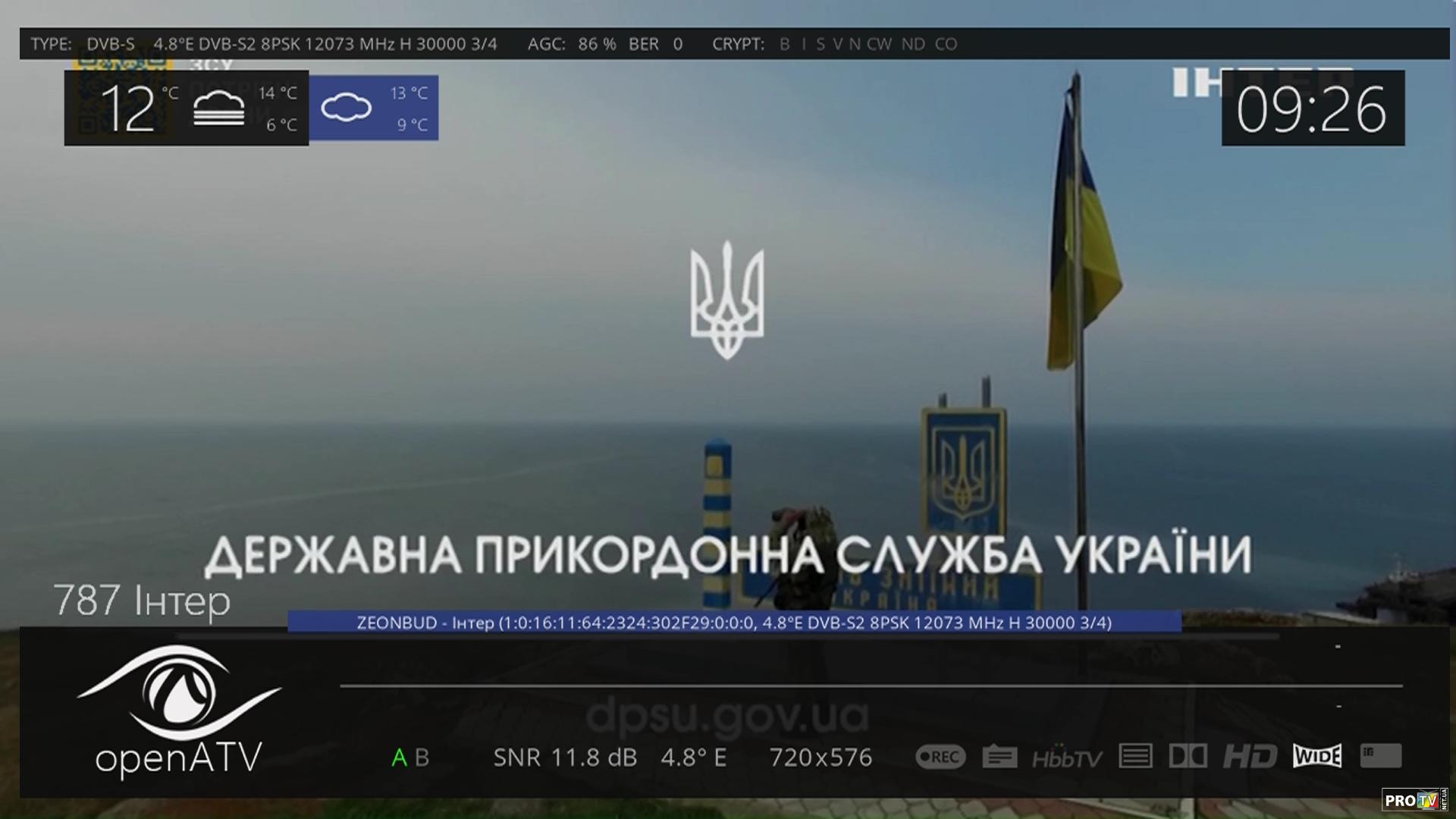The width and height of the screenshot is (1456, 819).
Task: Click the 09:26 clock display
Action: tap(1312, 108)
